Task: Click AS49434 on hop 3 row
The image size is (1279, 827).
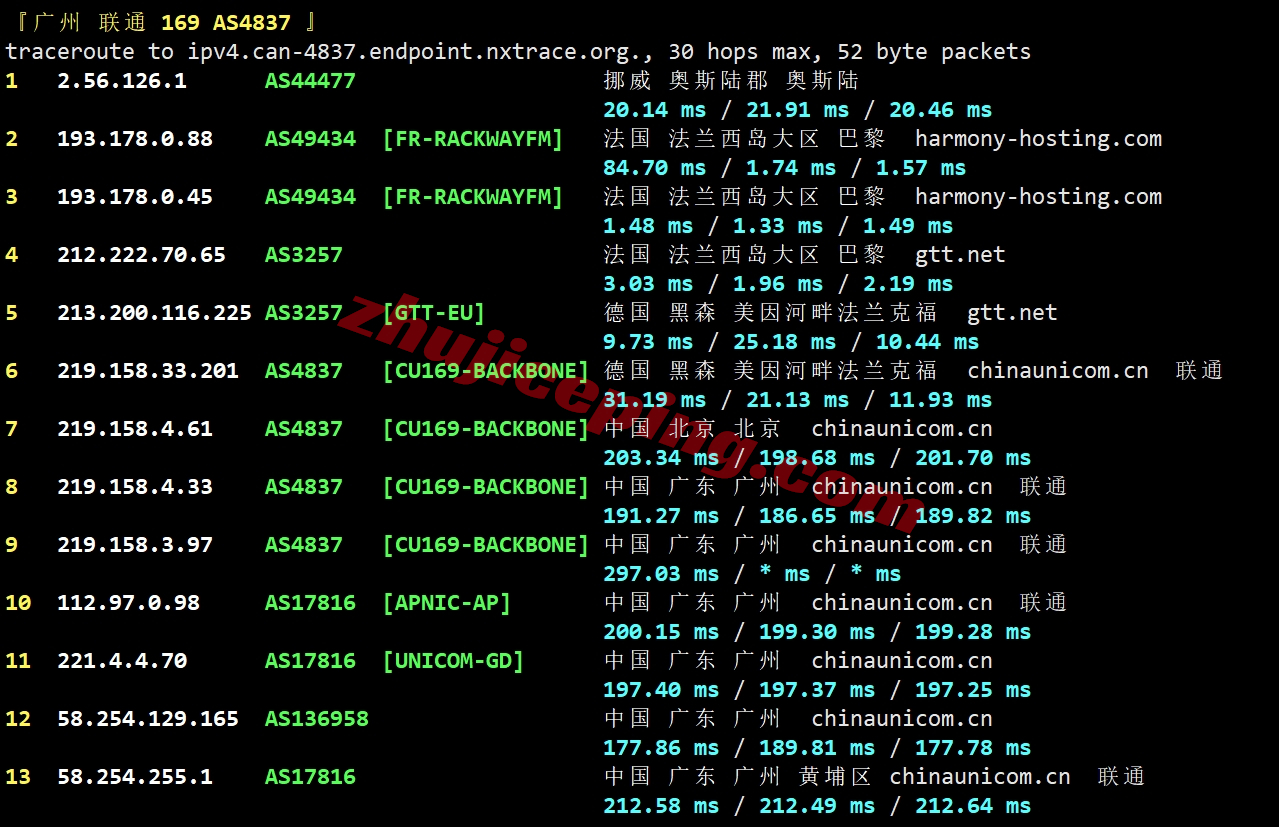Action: coord(310,197)
